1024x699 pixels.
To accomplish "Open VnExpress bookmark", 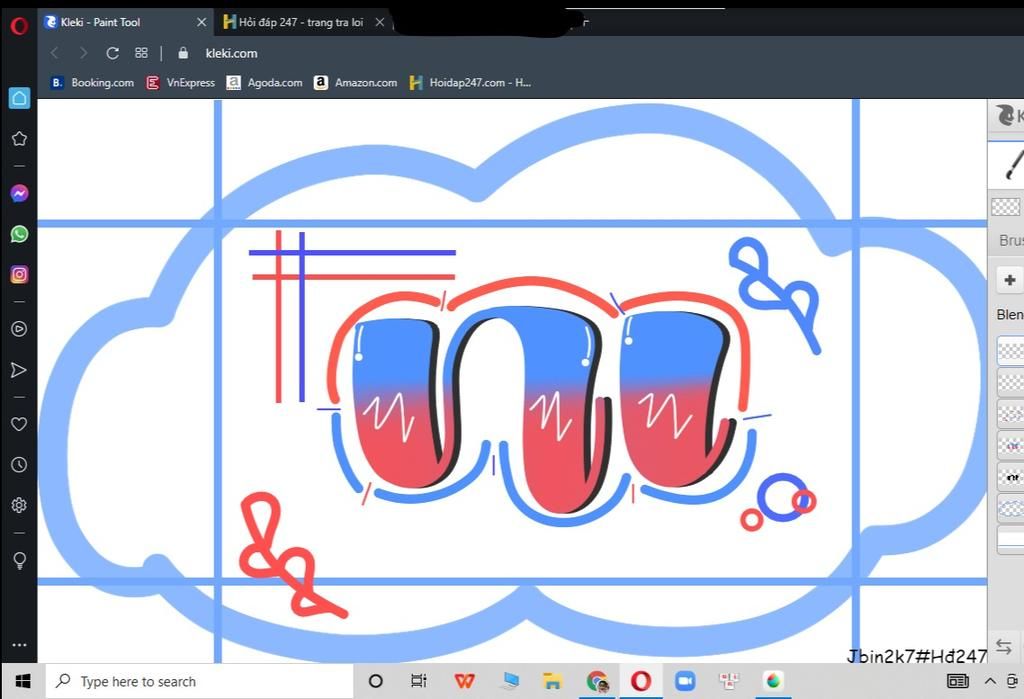I will click(x=180, y=82).
